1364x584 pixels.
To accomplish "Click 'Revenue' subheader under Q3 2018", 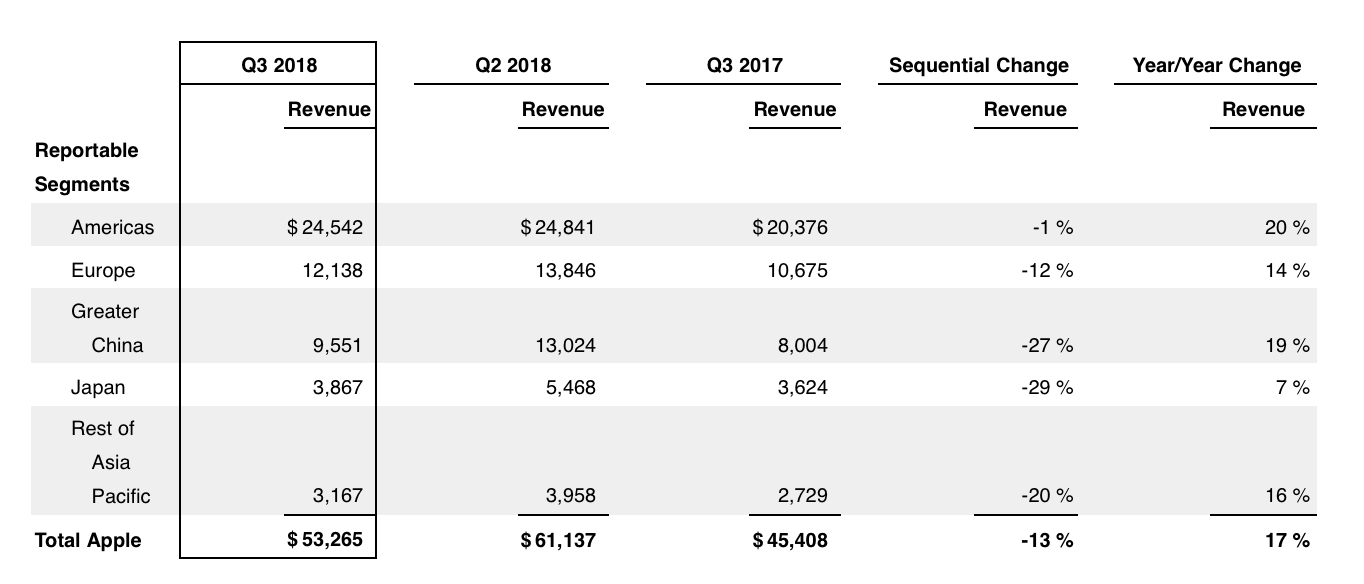I will 329,109.
